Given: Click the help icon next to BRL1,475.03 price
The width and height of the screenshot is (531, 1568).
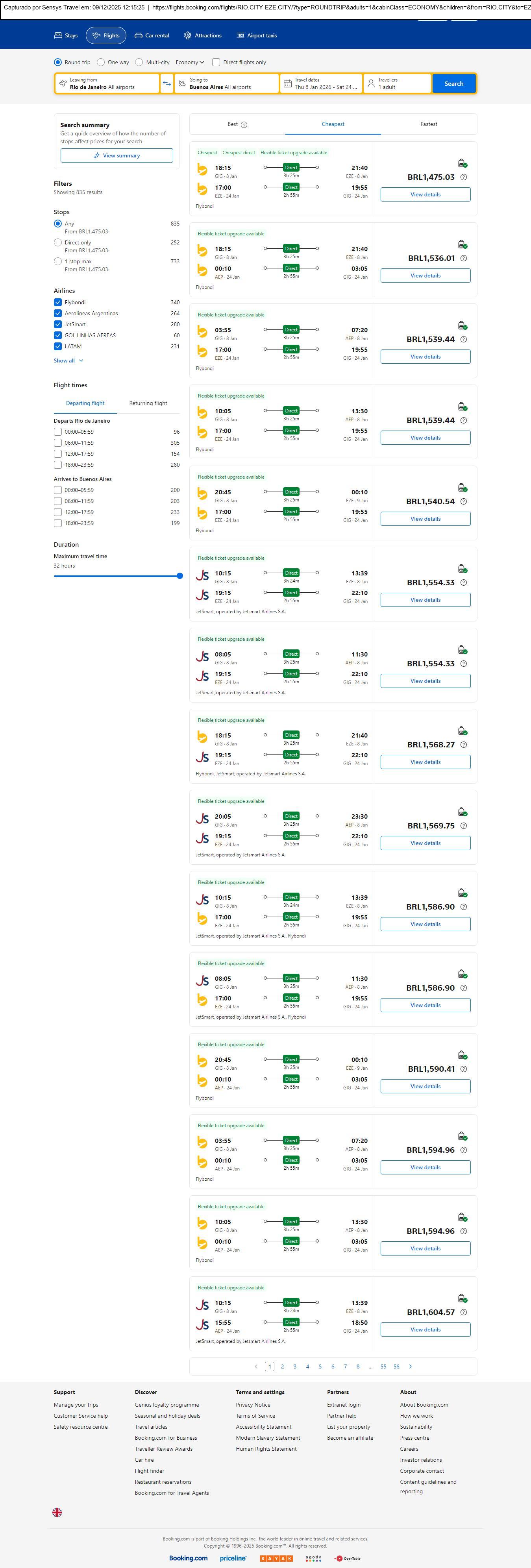Looking at the screenshot, I should point(463,177).
